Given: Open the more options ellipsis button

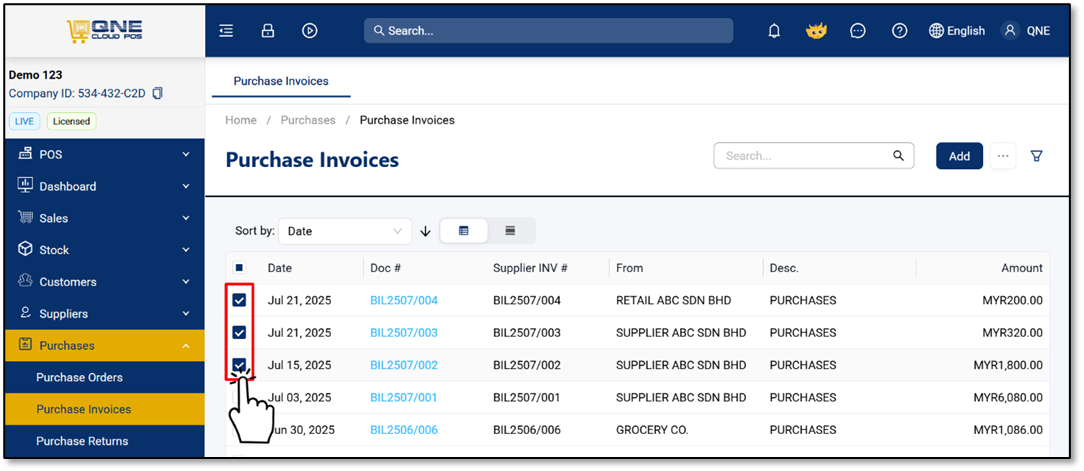Looking at the screenshot, I should point(1003,156).
